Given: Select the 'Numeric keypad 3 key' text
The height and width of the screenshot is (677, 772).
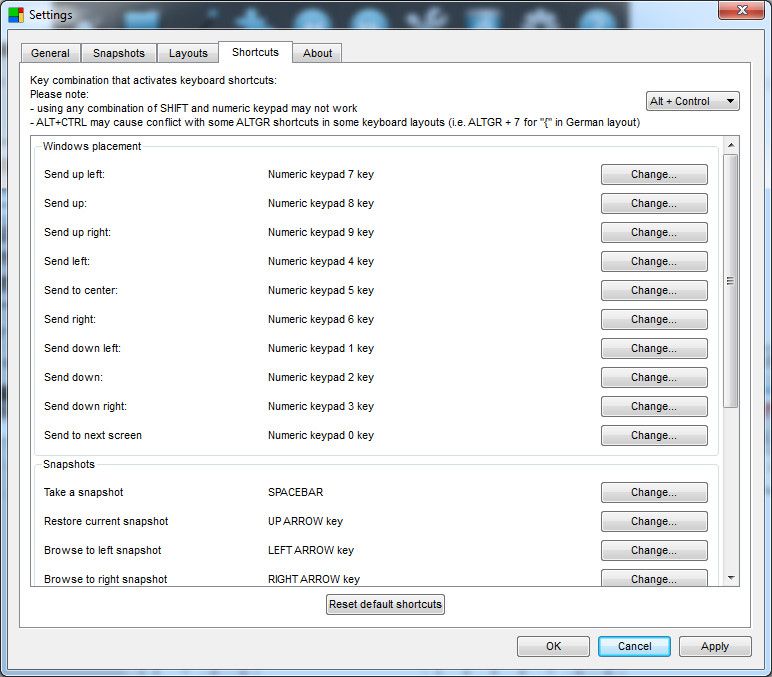Looking at the screenshot, I should click(321, 407).
